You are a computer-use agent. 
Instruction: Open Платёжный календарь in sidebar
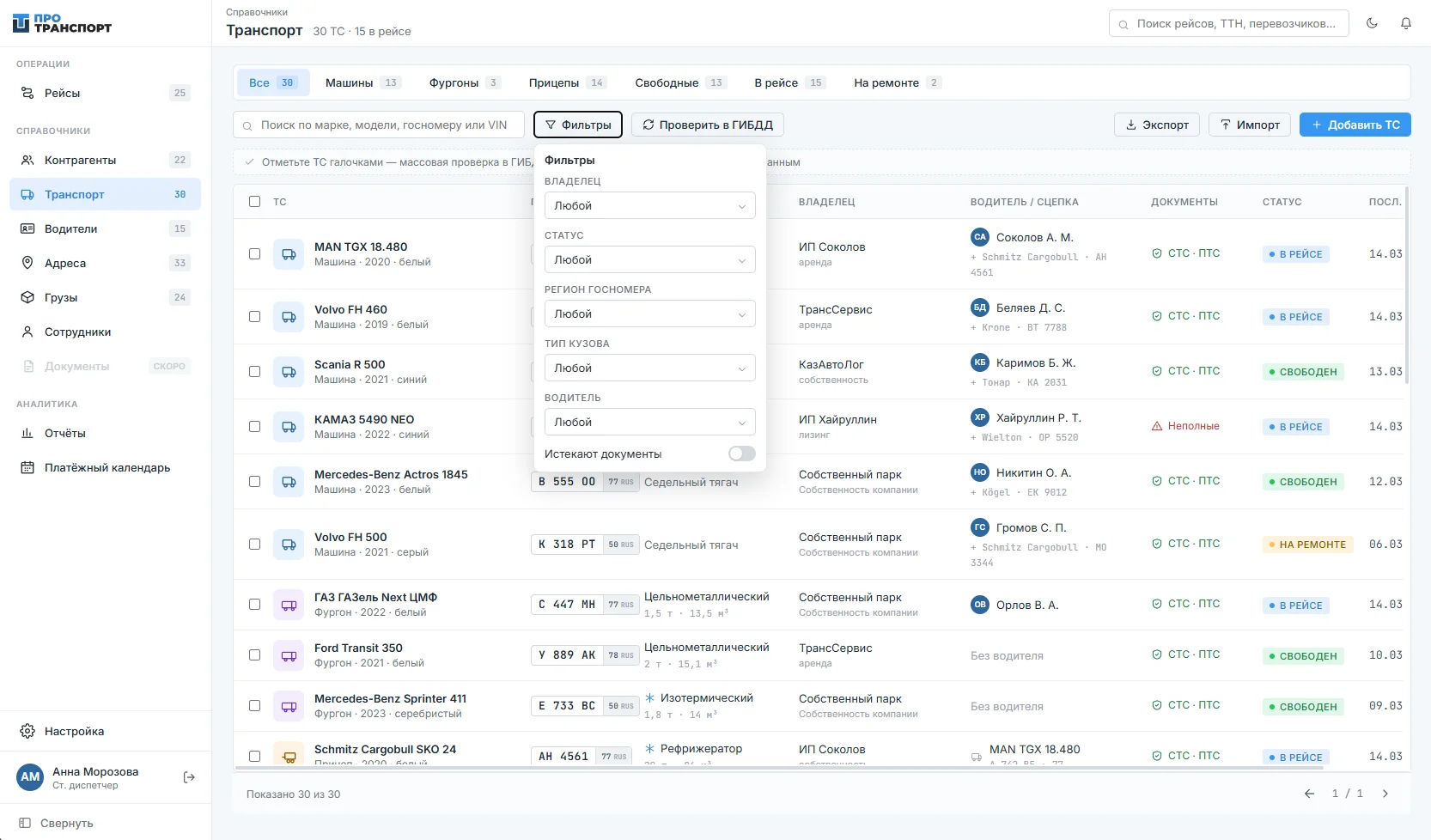click(x=106, y=467)
